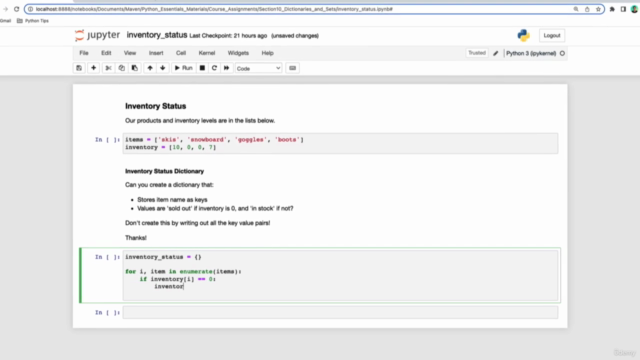Open the Cell menu
The height and width of the screenshot is (360, 640).
(181, 53)
